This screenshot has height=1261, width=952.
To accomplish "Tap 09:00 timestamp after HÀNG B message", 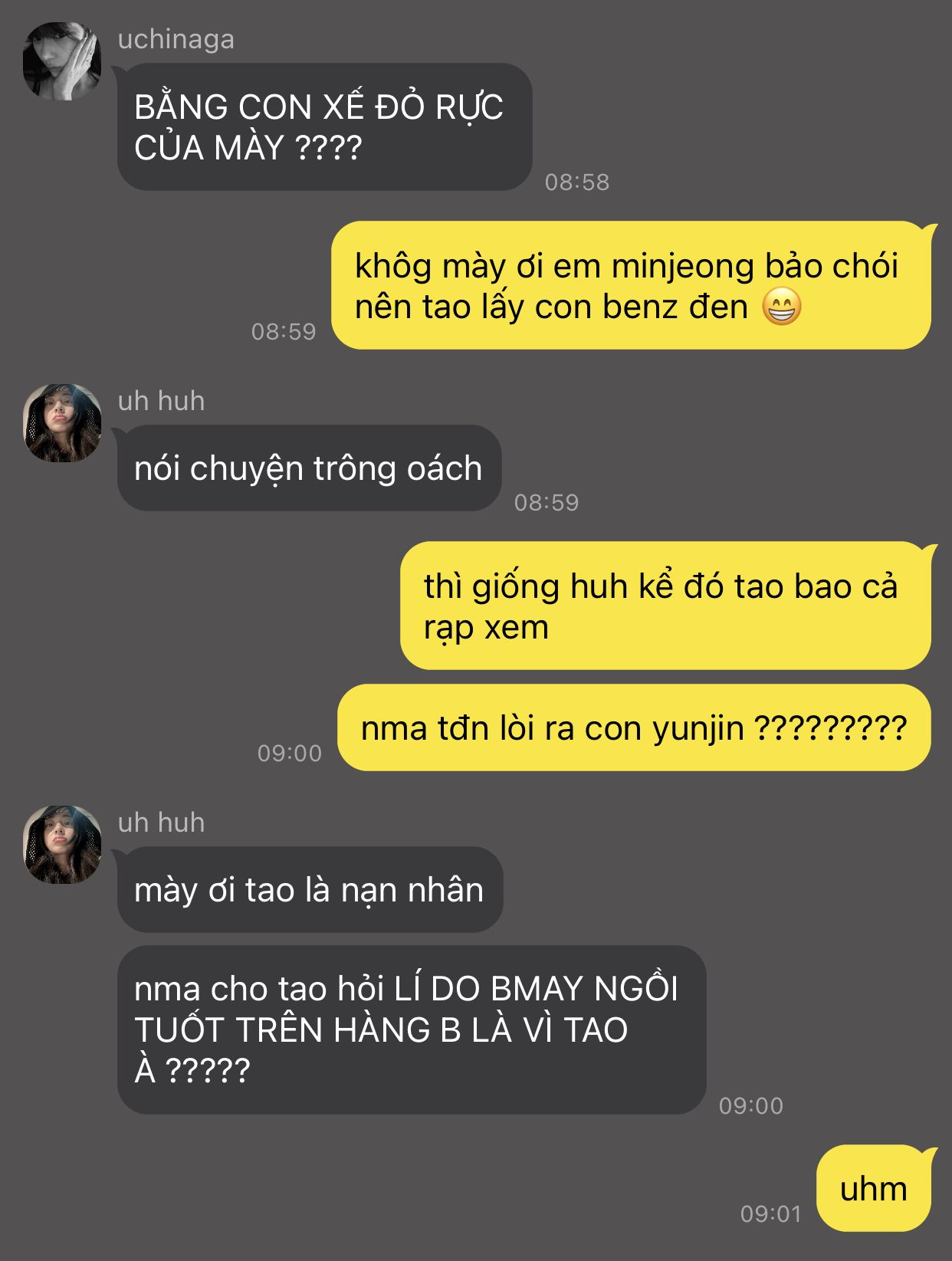I will click(751, 1105).
